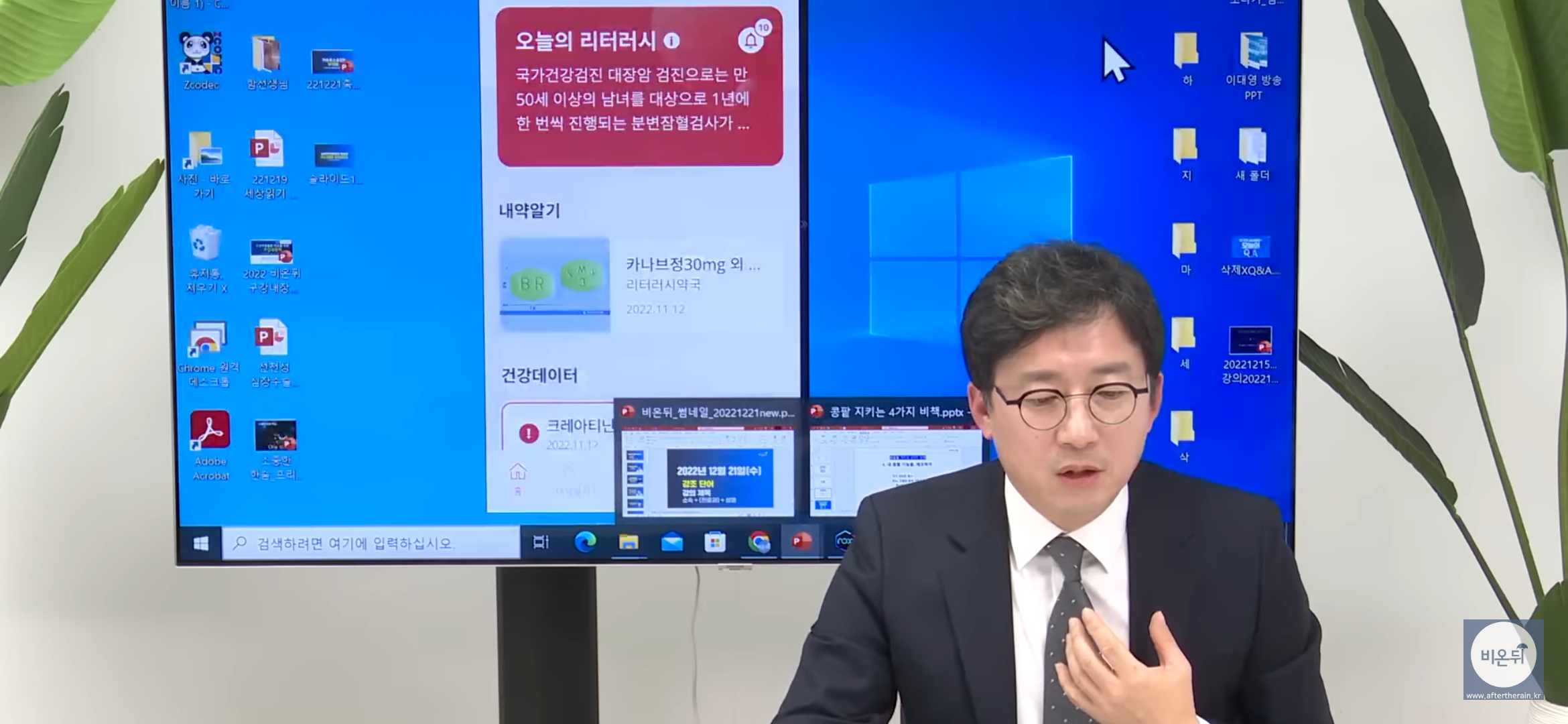Click the Microsoft Edge taskbar icon
The height and width of the screenshot is (724, 1568).
(585, 542)
